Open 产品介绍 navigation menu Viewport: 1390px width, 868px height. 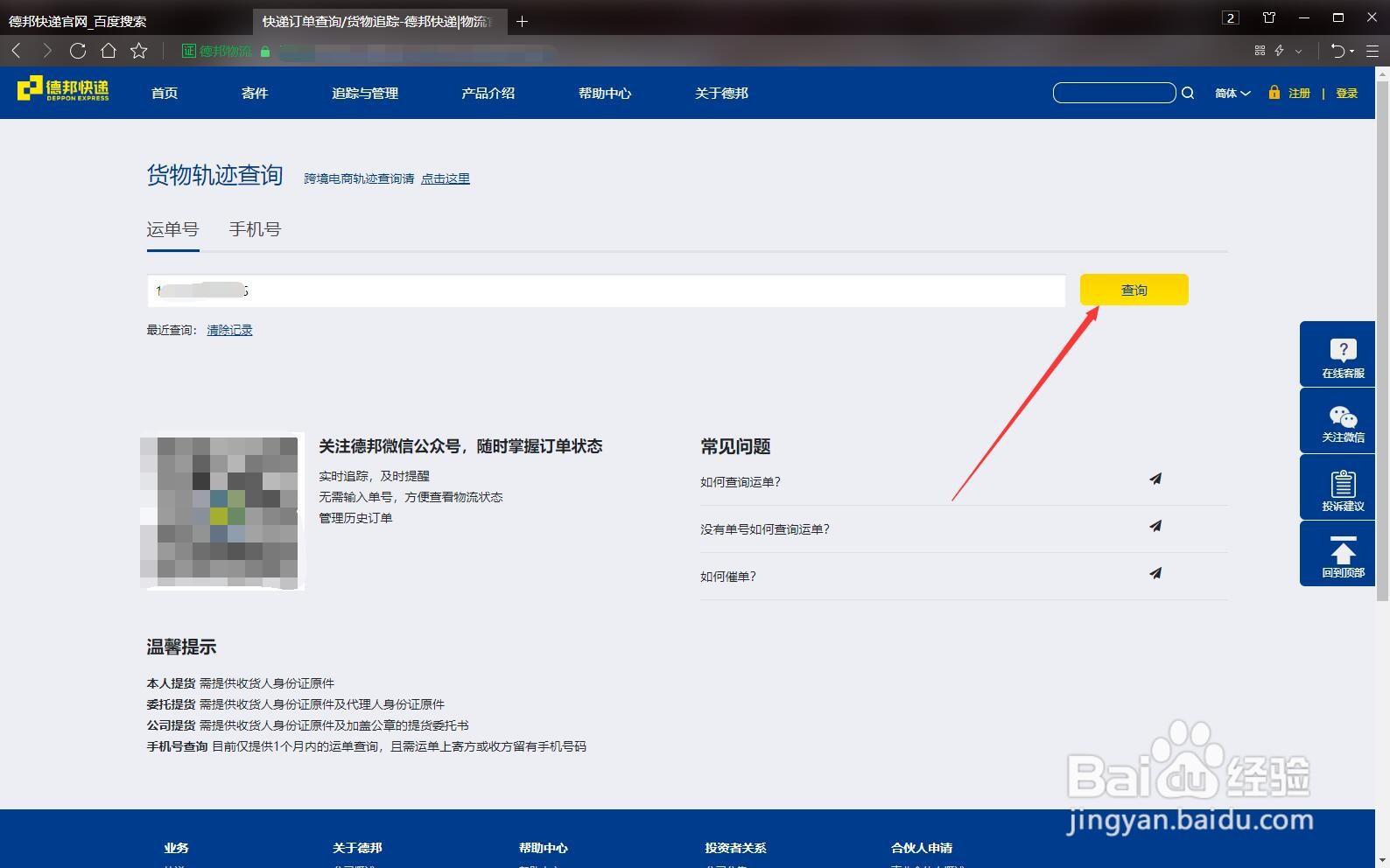click(x=488, y=93)
